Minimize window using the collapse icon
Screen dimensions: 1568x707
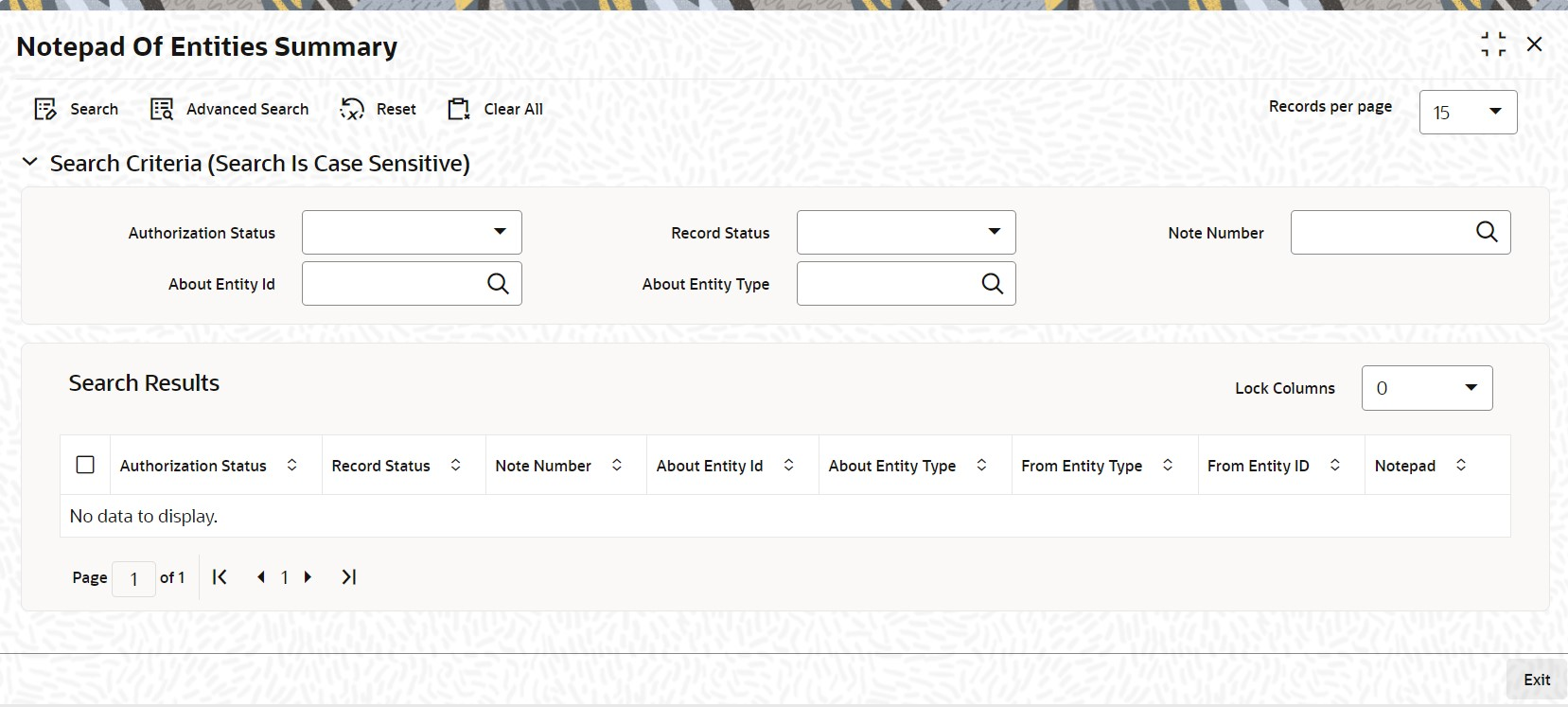click(1493, 44)
